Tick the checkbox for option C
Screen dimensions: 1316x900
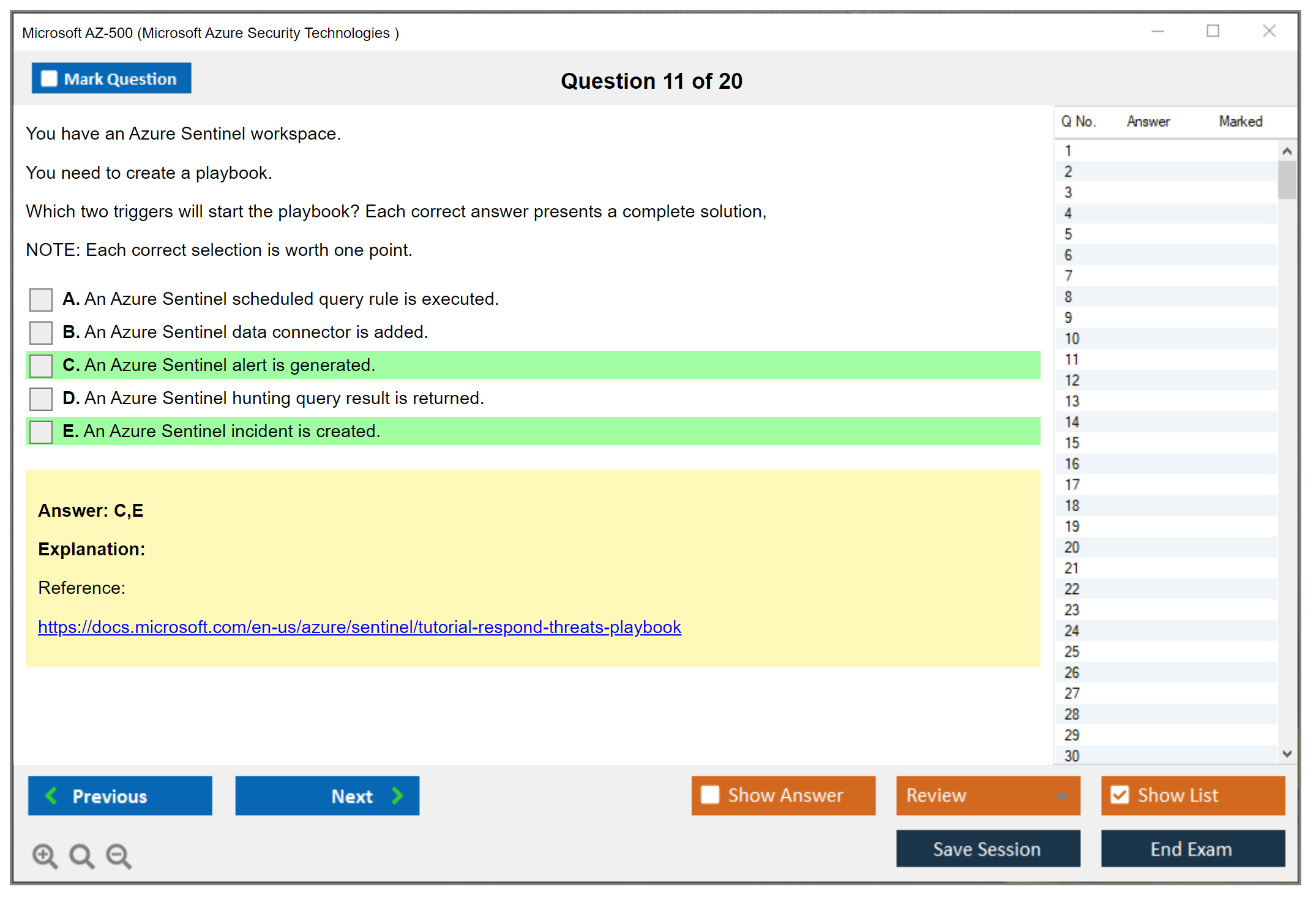[x=41, y=366]
